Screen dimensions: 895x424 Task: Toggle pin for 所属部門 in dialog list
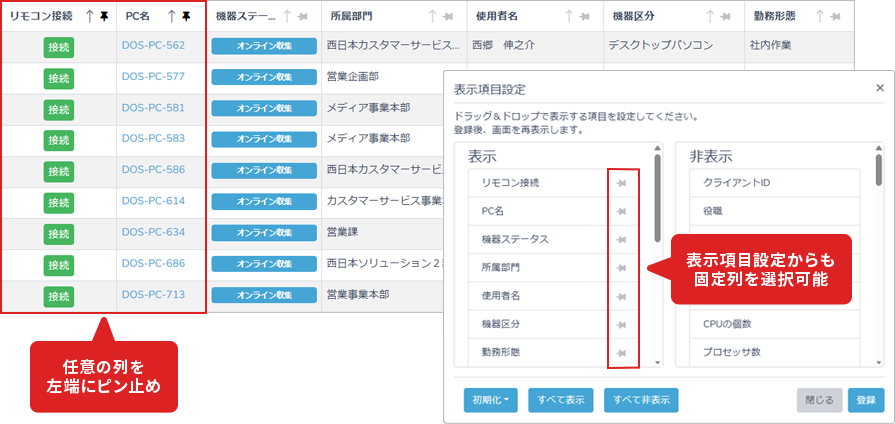pos(622,268)
